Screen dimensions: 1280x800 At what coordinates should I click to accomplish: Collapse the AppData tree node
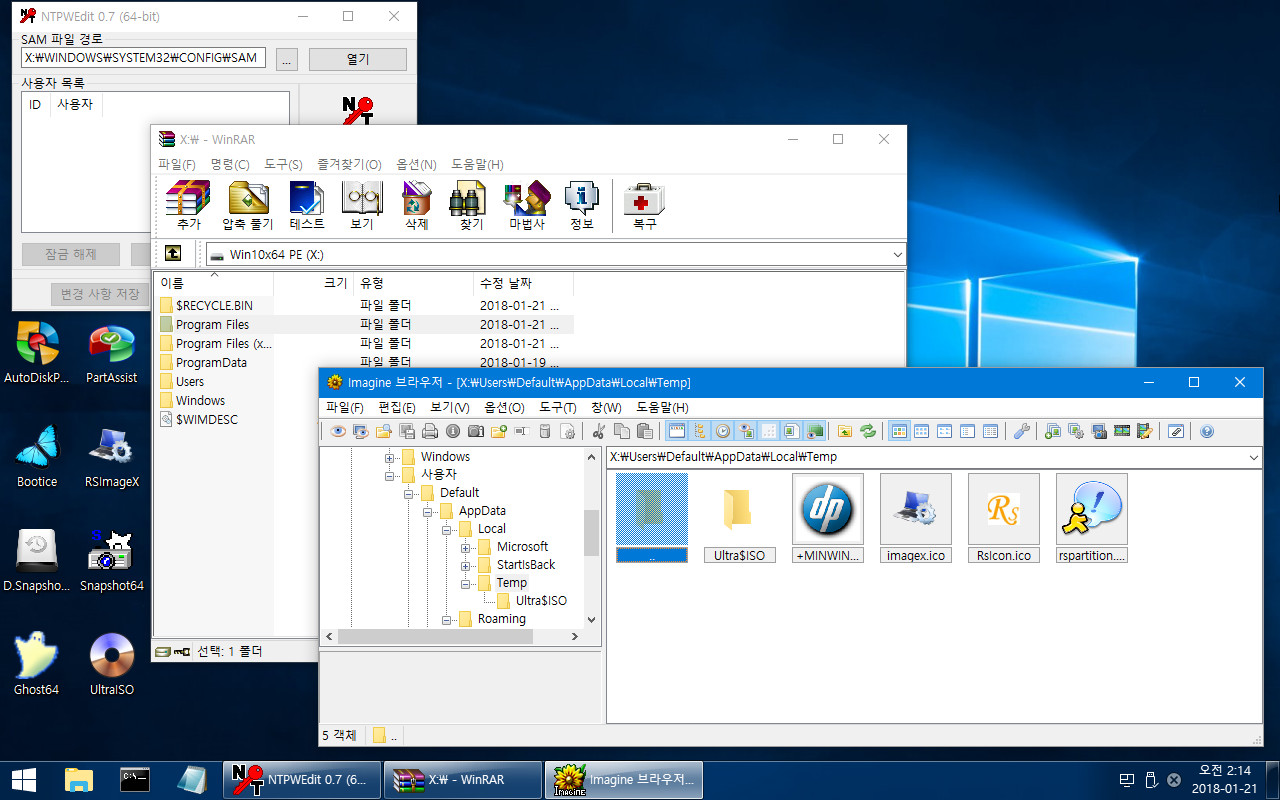tap(428, 511)
